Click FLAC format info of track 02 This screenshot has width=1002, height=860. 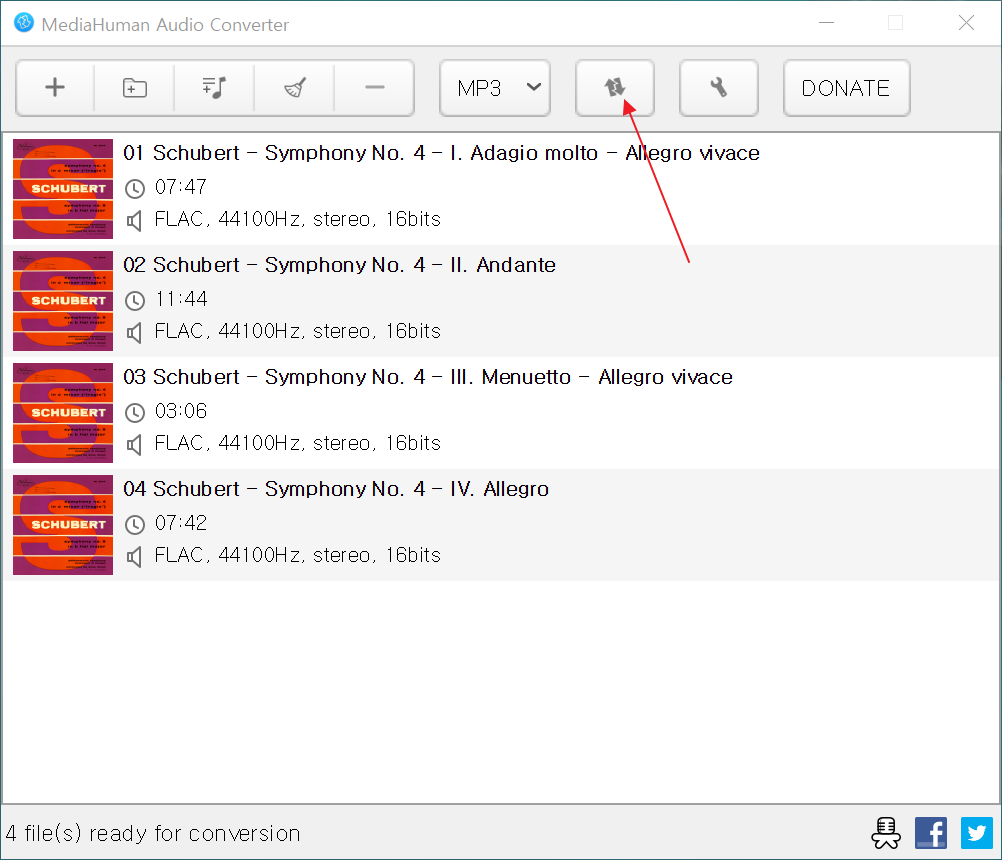tap(298, 332)
